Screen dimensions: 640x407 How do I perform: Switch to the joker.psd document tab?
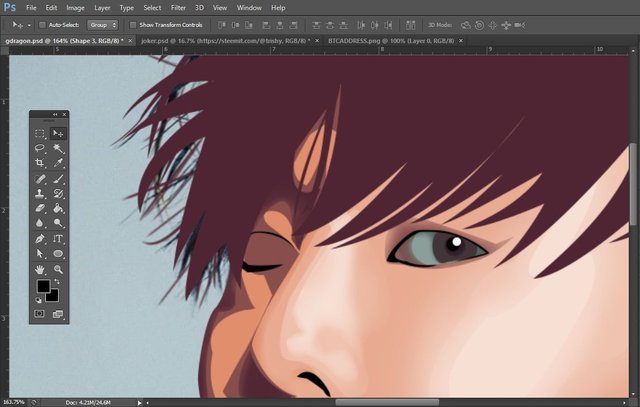[224, 41]
